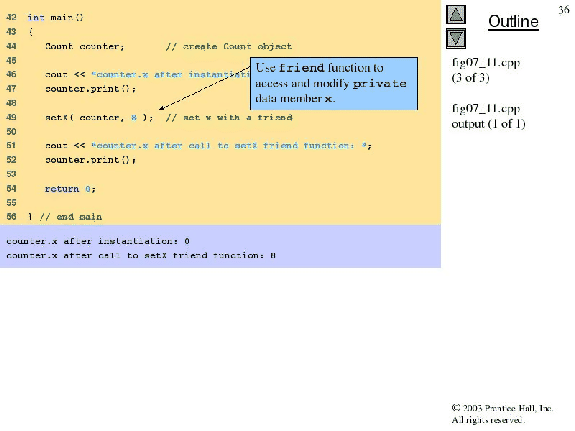Click the cout statement on line 46
Image resolution: width=575 pixels, height=431 pixels.
[x=147, y=75]
